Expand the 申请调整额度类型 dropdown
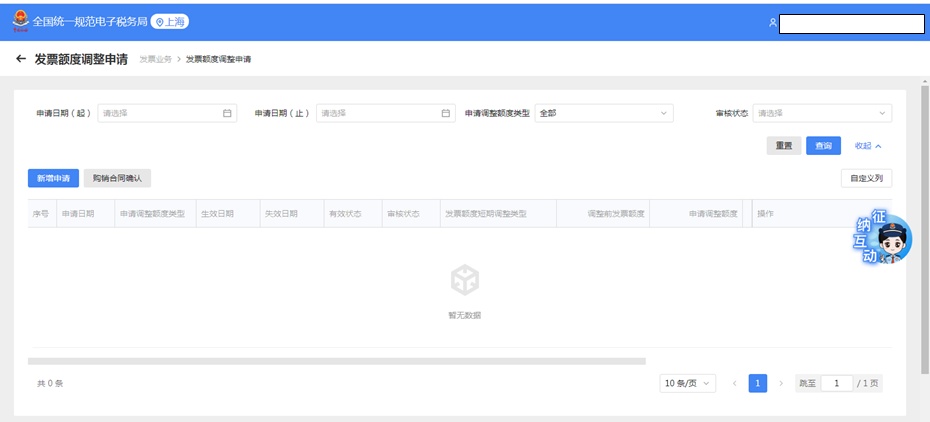The image size is (930, 422). coord(603,113)
